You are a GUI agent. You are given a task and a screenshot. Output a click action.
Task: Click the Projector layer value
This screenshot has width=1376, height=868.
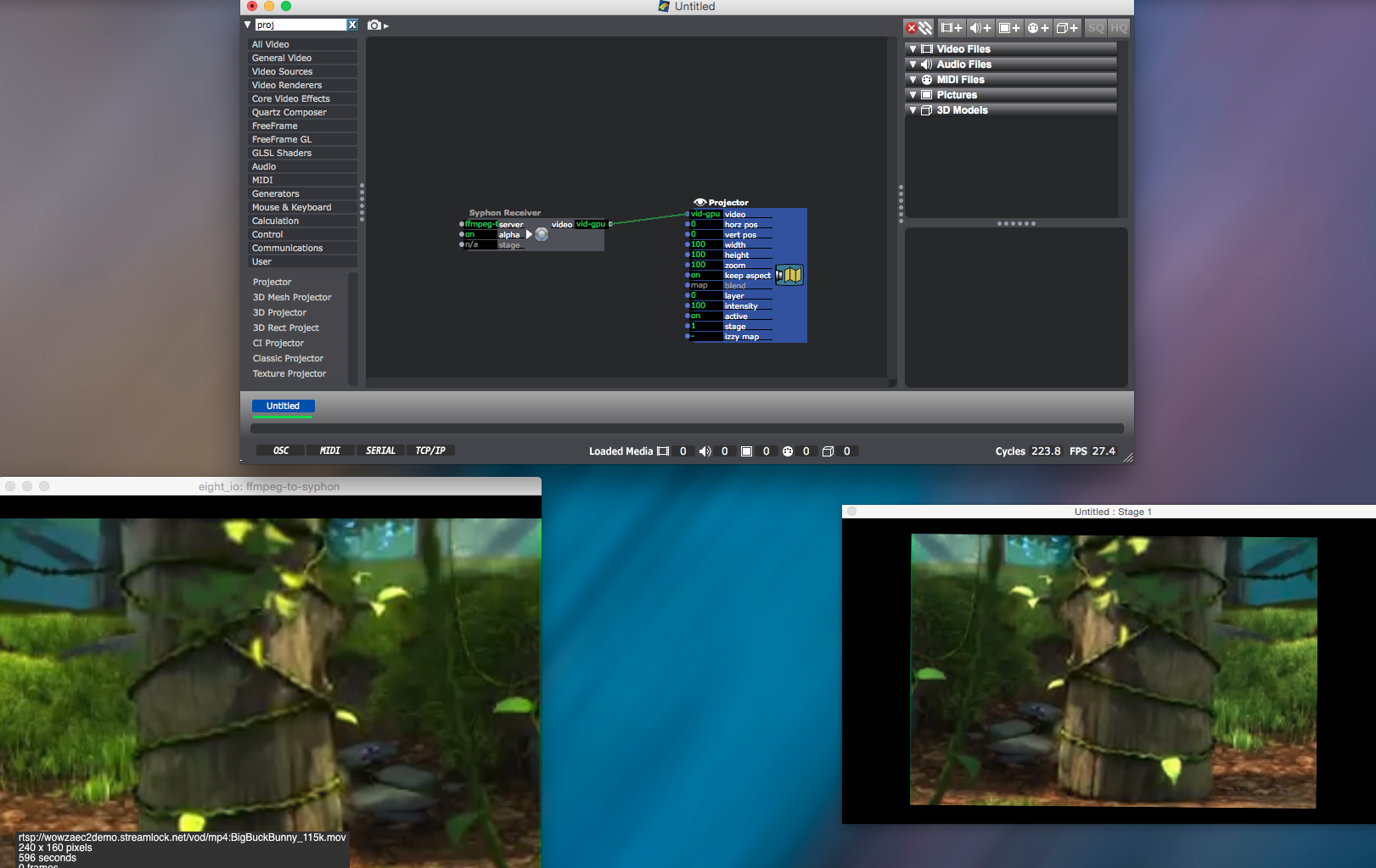(x=705, y=295)
